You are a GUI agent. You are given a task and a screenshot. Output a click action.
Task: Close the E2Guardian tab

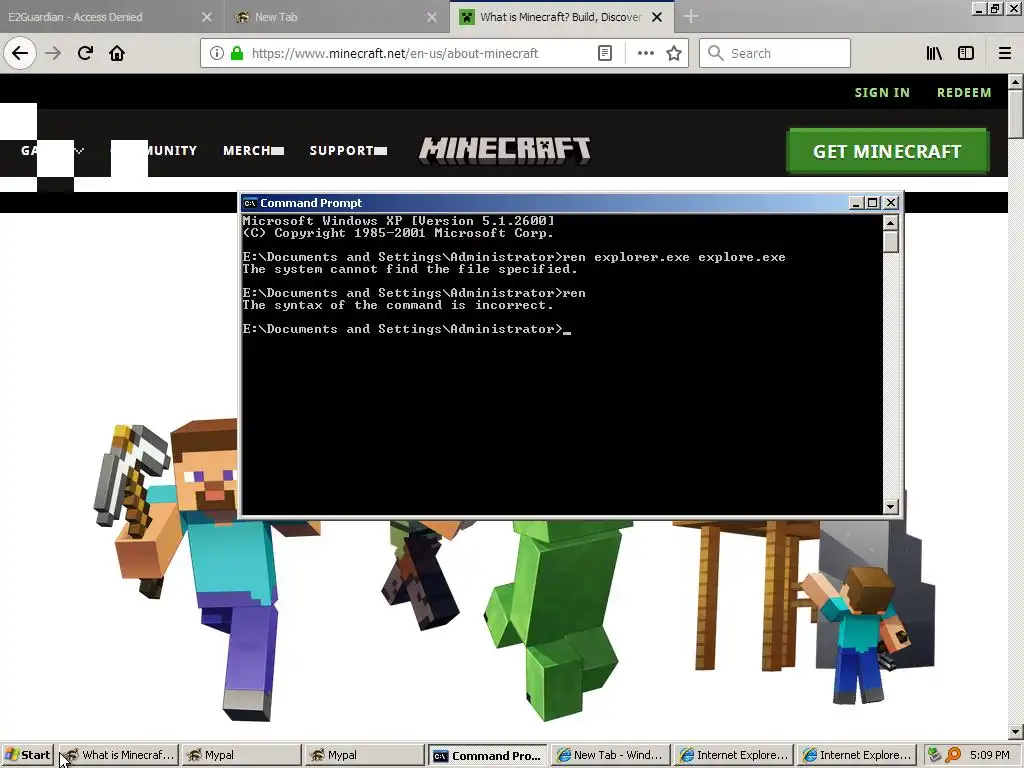(x=206, y=17)
